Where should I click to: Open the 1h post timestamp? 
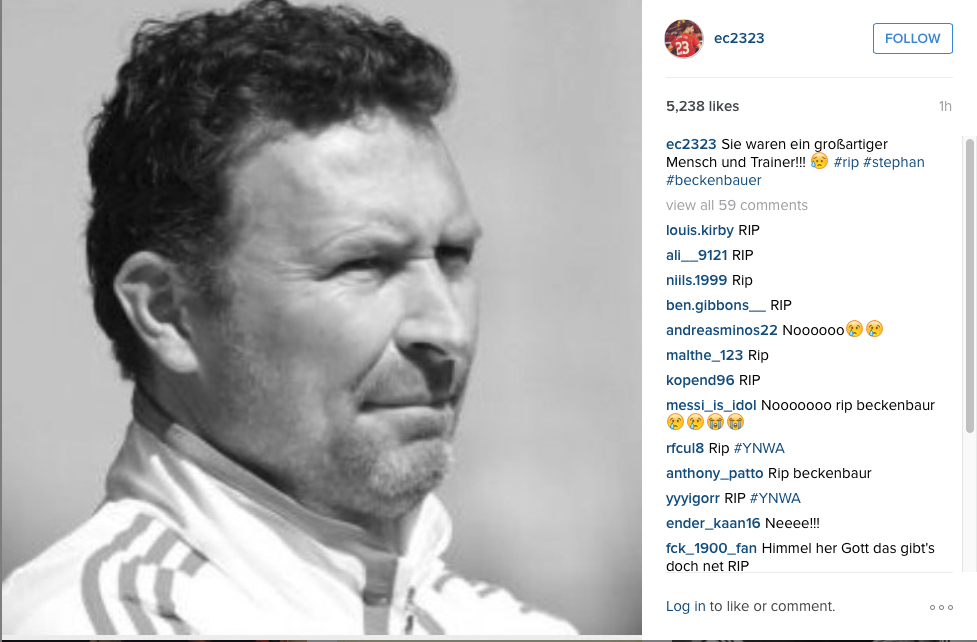tap(945, 107)
